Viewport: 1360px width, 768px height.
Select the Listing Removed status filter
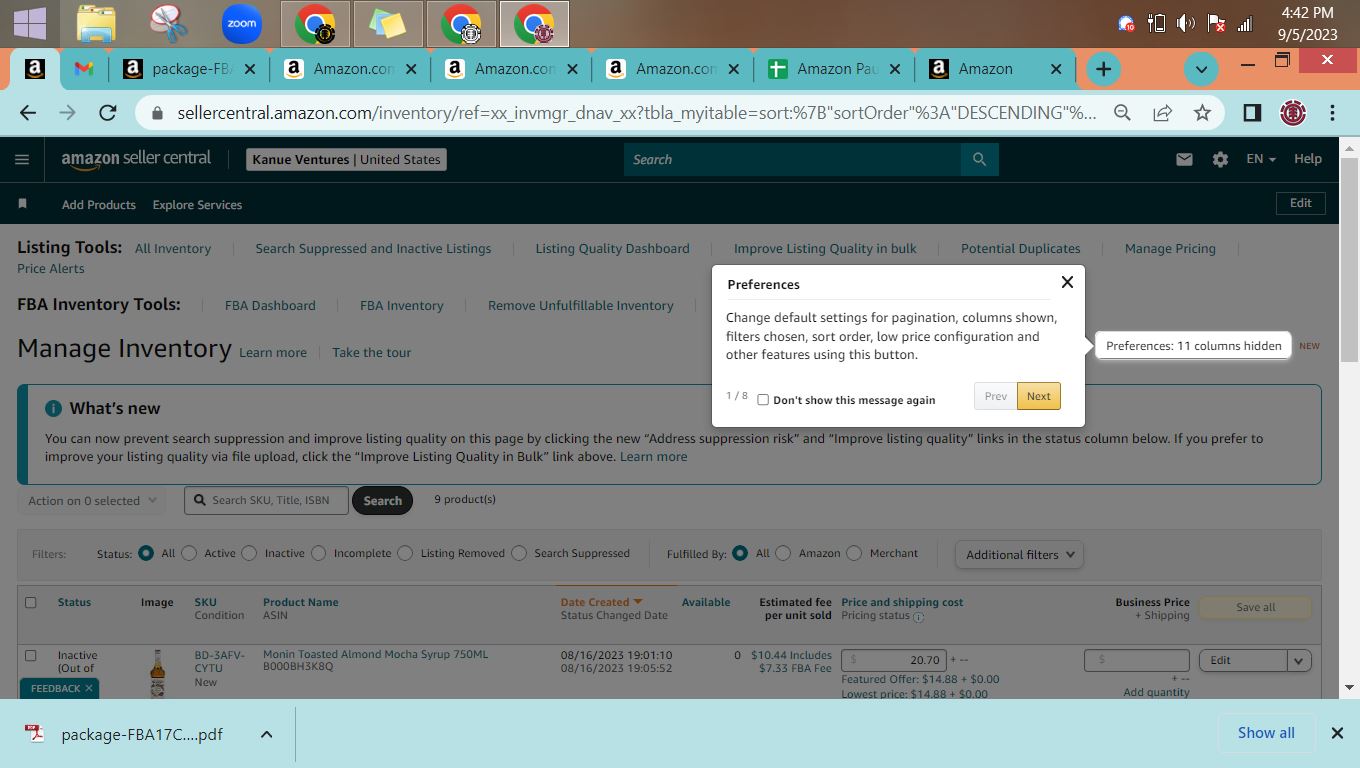tap(405, 553)
